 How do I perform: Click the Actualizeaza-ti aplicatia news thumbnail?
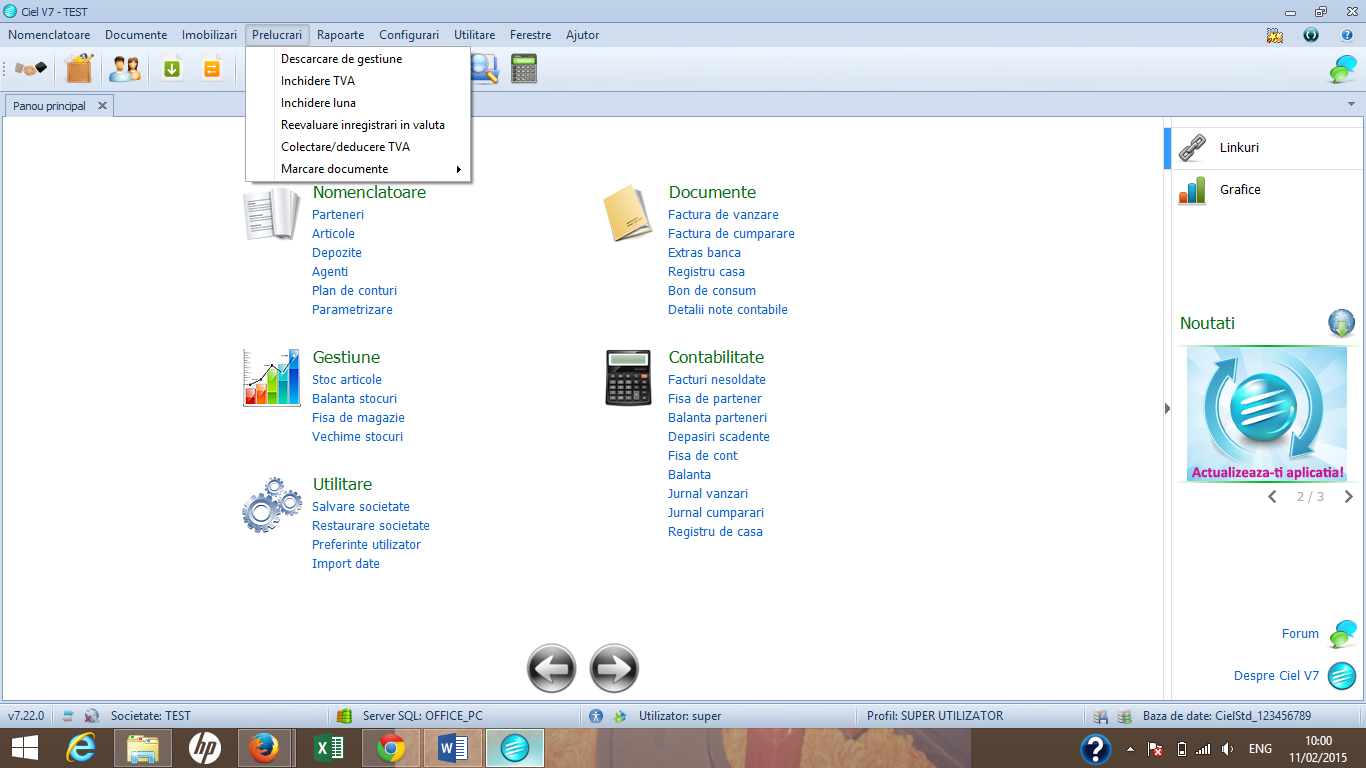(x=1267, y=414)
